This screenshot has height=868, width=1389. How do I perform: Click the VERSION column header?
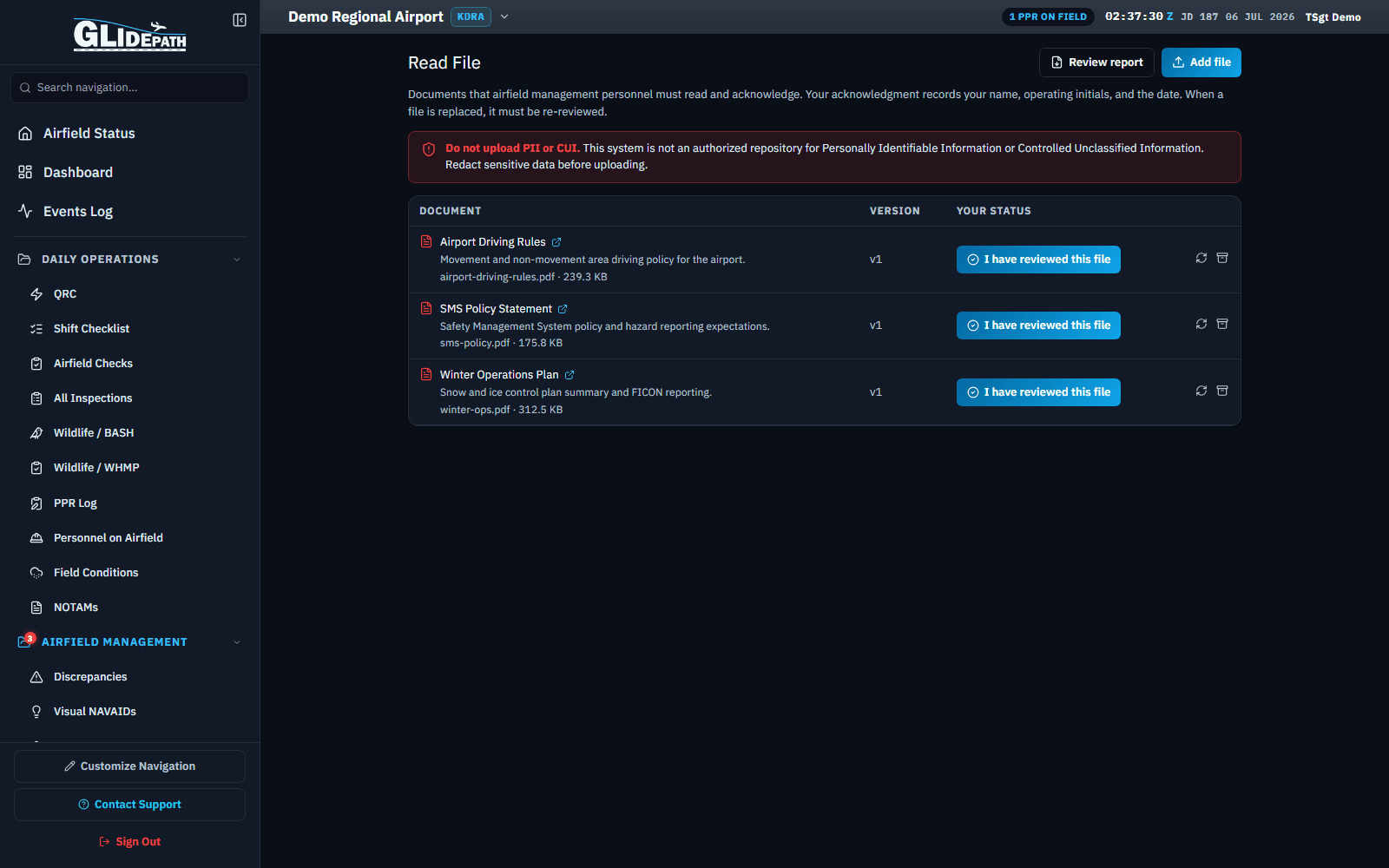(894, 211)
